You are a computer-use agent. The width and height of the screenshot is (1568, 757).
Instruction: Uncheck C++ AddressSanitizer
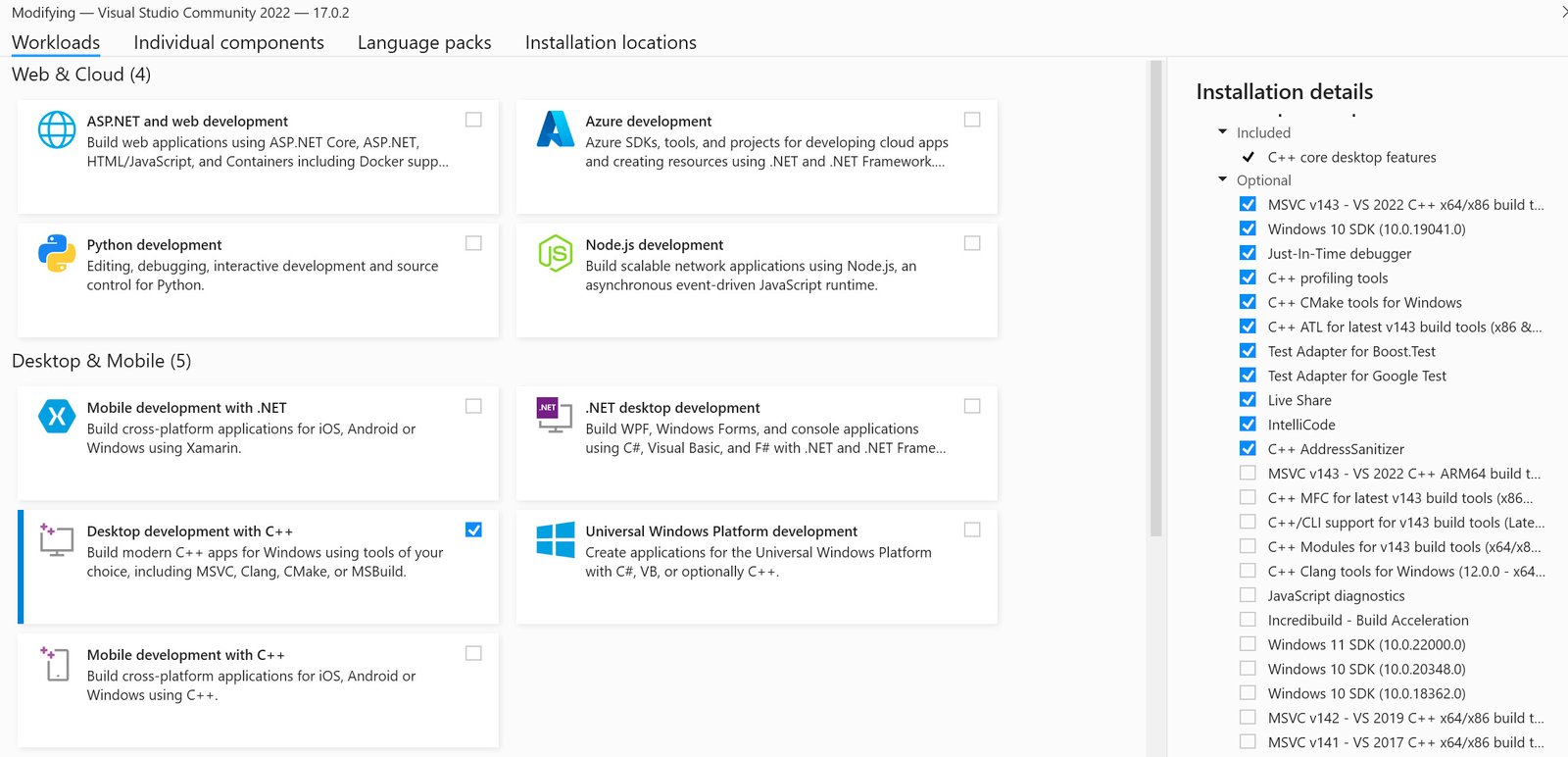(1248, 449)
